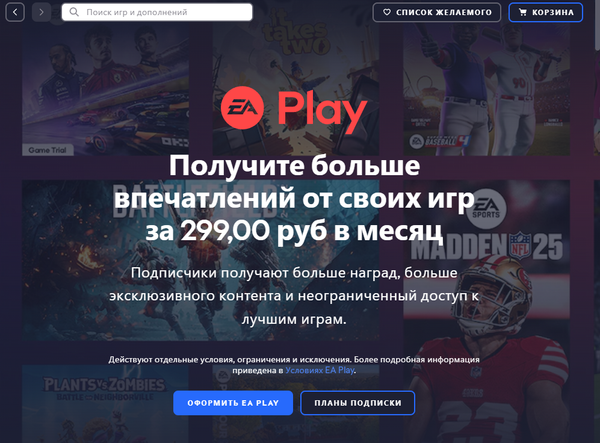
Task: Follow the 'Условиях EA Play' link
Action: click(x=320, y=370)
